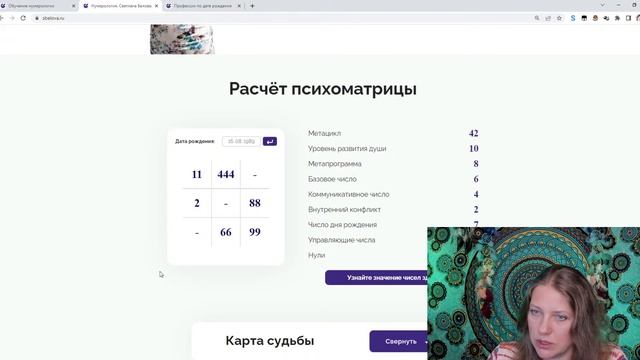The width and height of the screenshot is (640, 360).
Task: Click the Метацикл value 42
Action: (473, 133)
